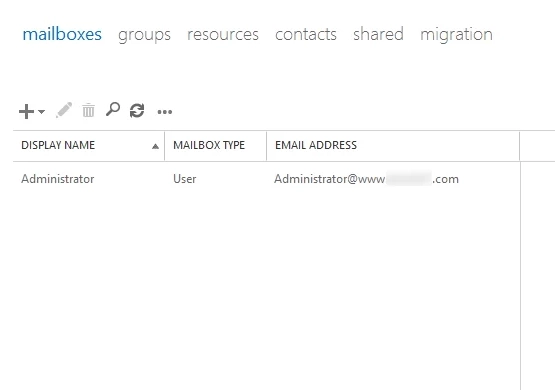Image resolution: width=555 pixels, height=390 pixels.
Task: Click the User mailbox type cell
Action: tap(185, 179)
